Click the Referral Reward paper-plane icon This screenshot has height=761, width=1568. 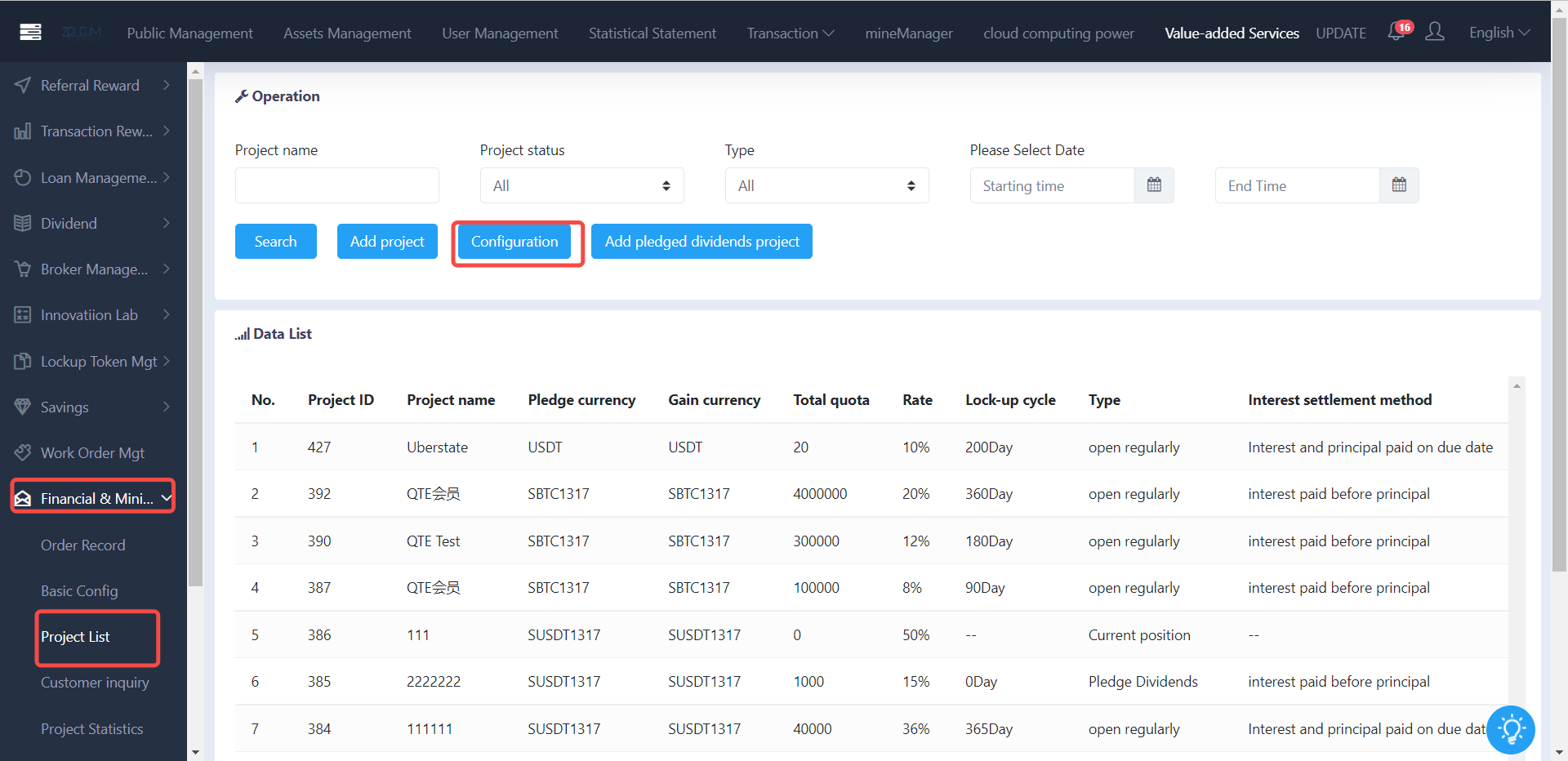[x=23, y=85]
